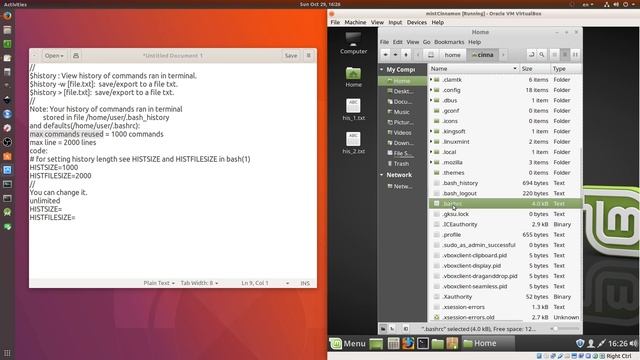Click Home window button in Mint panel

coord(488,344)
